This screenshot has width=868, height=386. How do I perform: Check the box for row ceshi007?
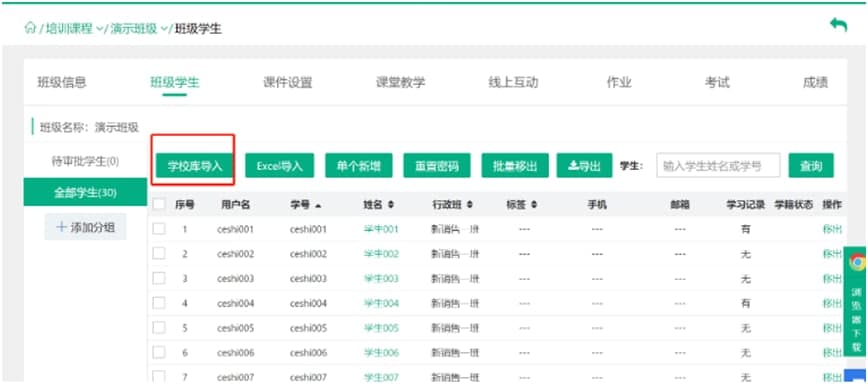[159, 377]
